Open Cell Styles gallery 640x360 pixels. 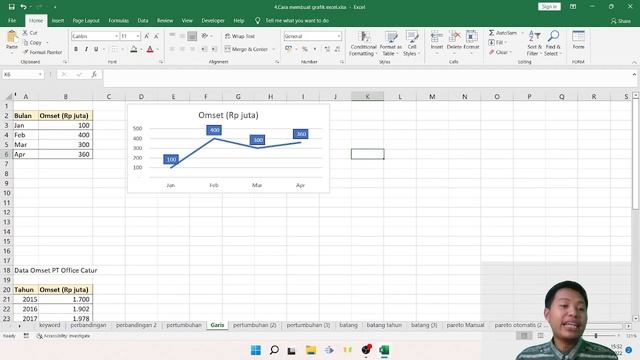click(411, 43)
